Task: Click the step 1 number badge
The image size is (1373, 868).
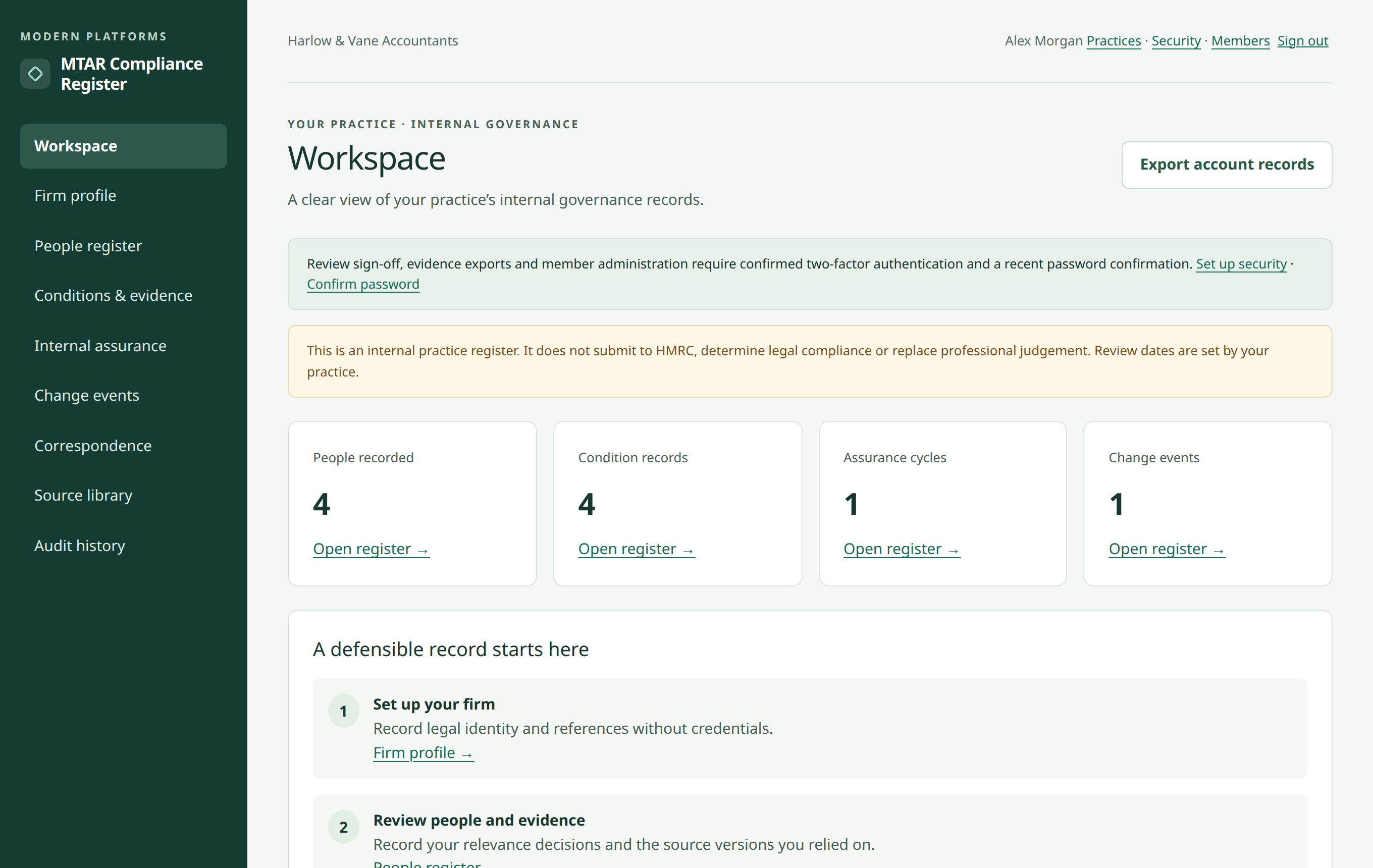Action: [x=343, y=711]
